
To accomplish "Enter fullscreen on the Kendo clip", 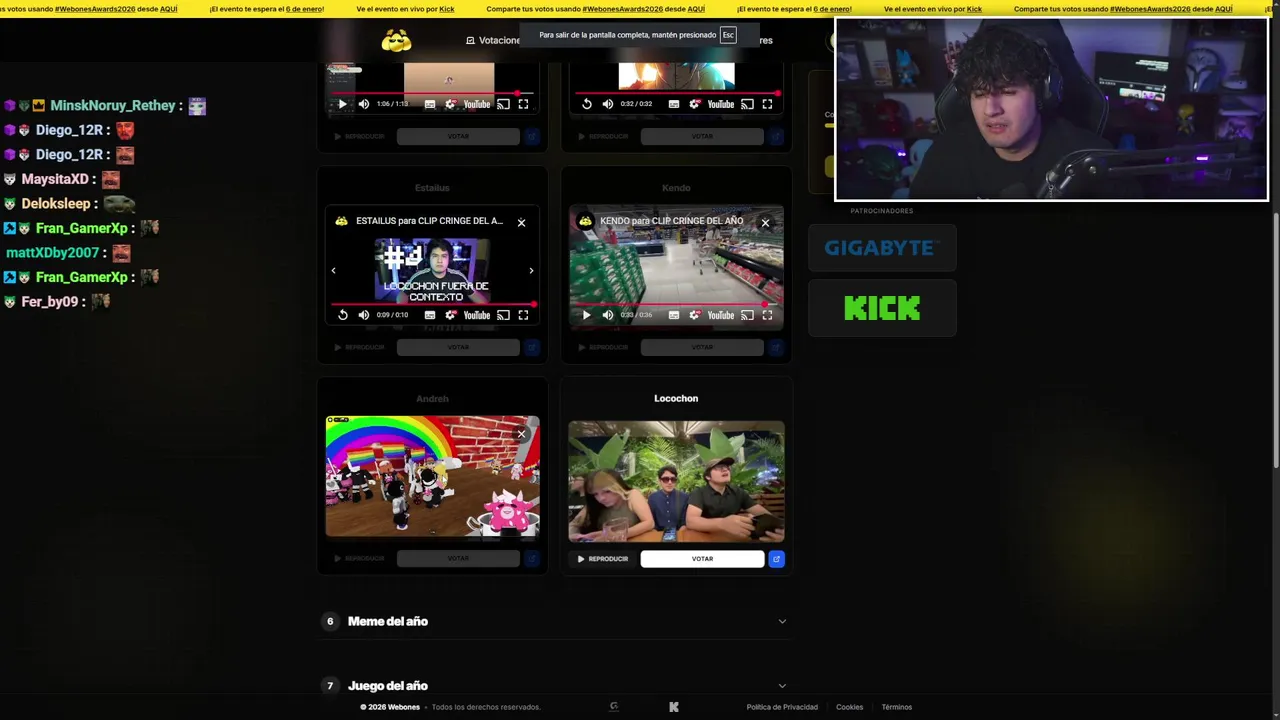I will tap(767, 315).
